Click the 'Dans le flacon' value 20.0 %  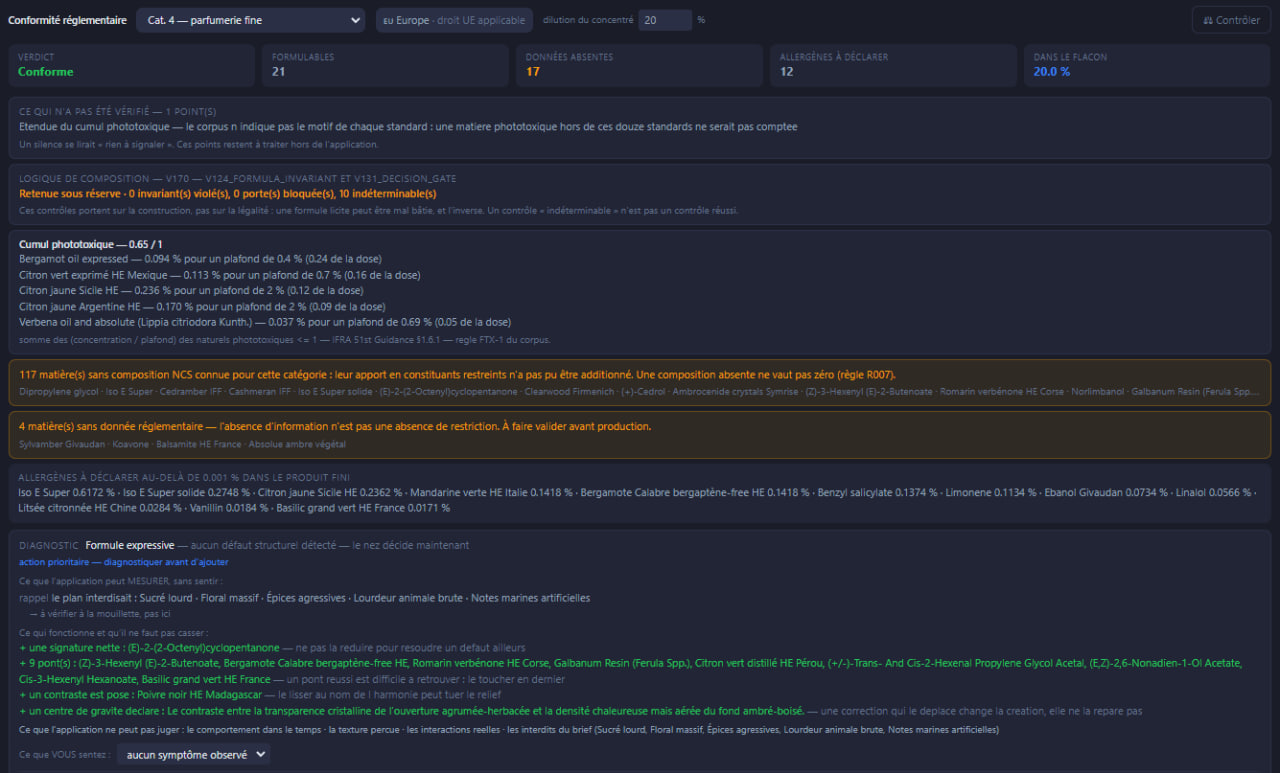coord(1052,72)
